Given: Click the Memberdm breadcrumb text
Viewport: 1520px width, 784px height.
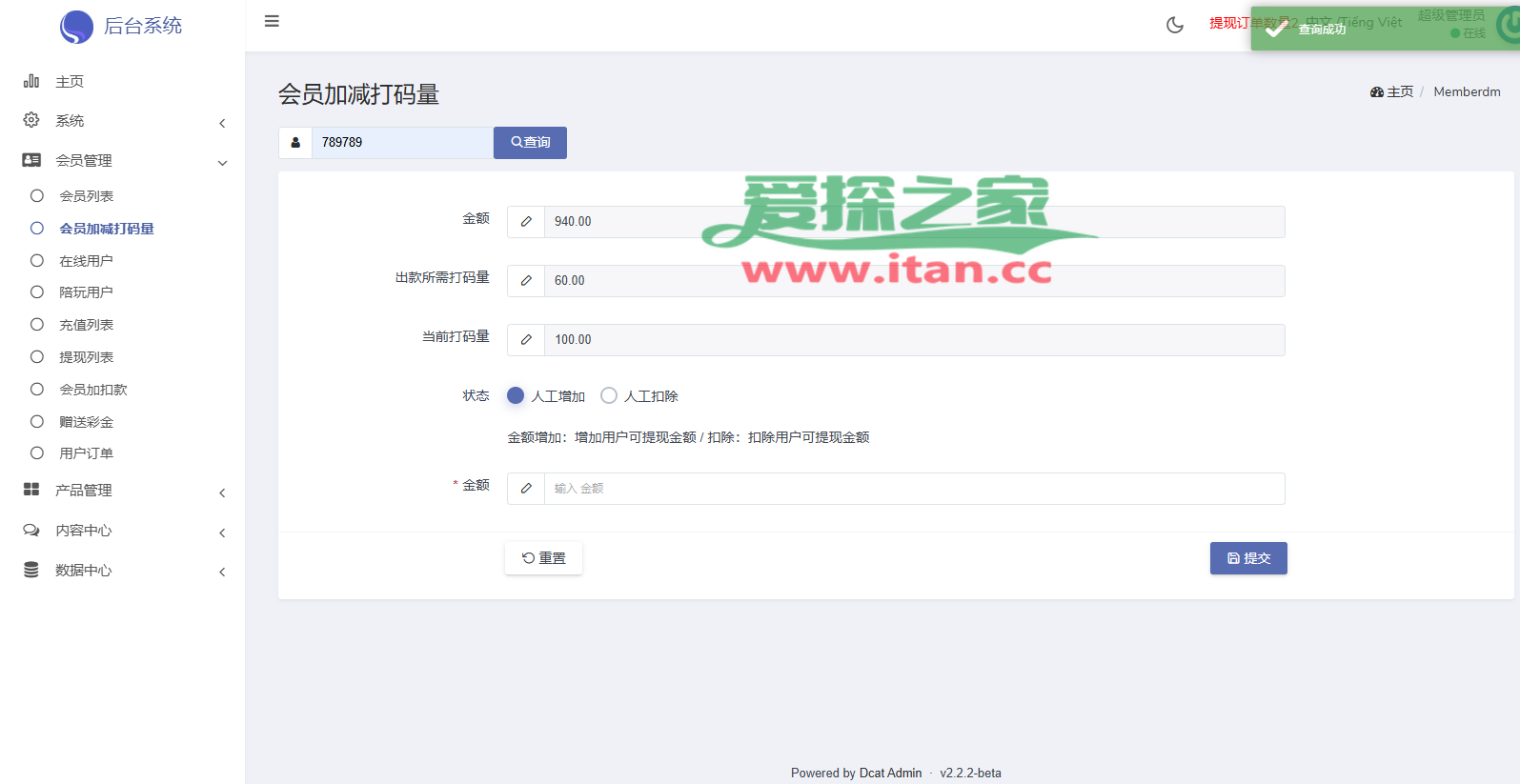Looking at the screenshot, I should (1467, 92).
